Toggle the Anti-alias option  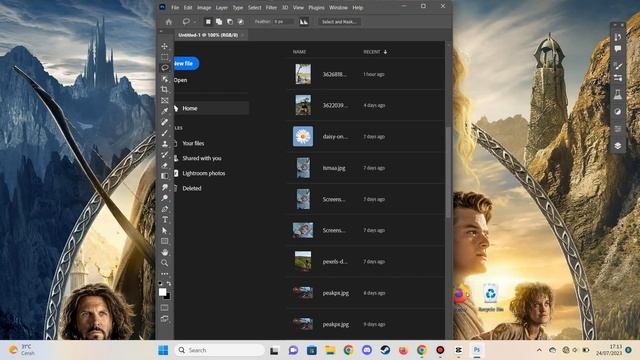click(304, 22)
